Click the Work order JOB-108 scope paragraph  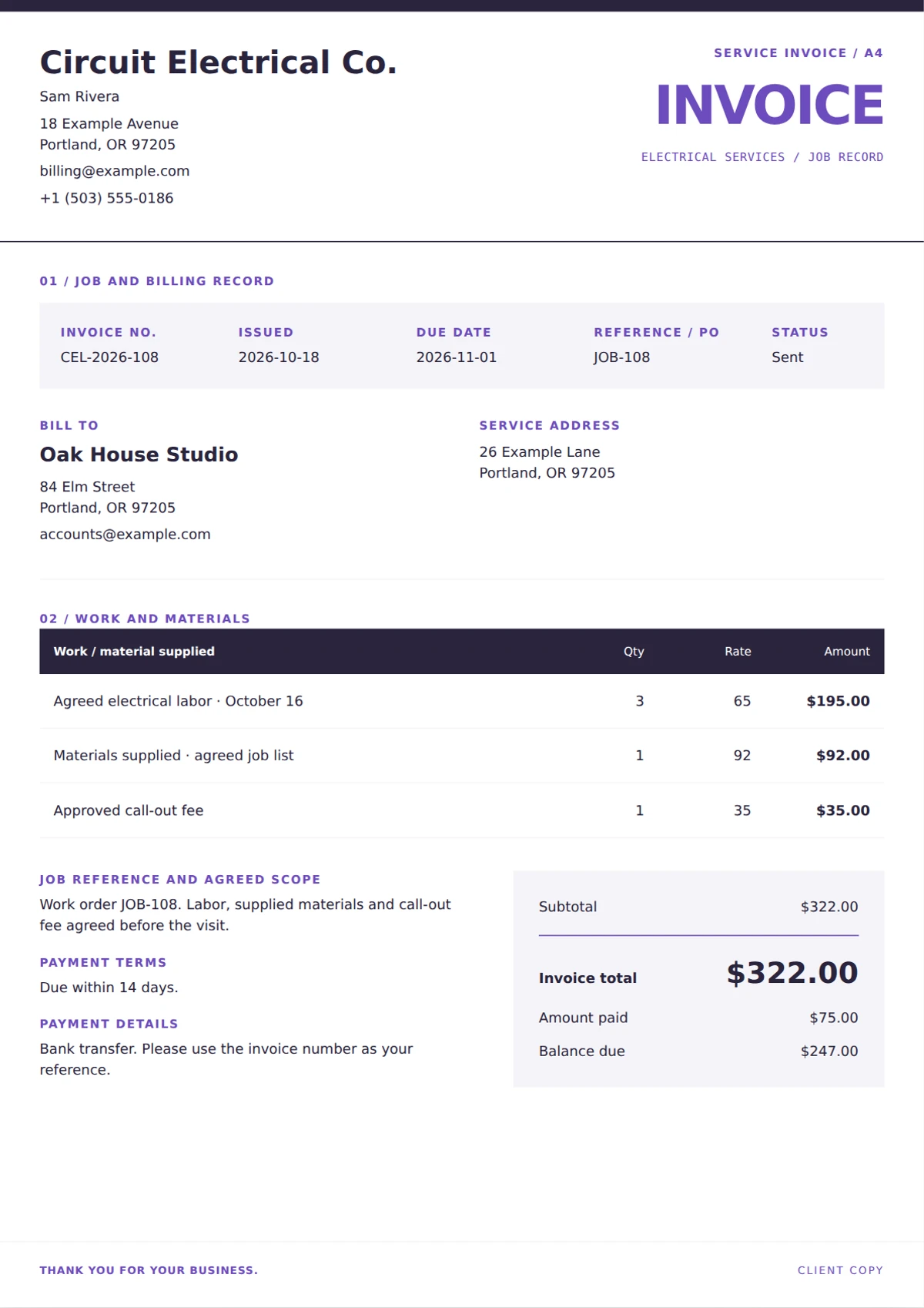pyautogui.click(x=245, y=915)
